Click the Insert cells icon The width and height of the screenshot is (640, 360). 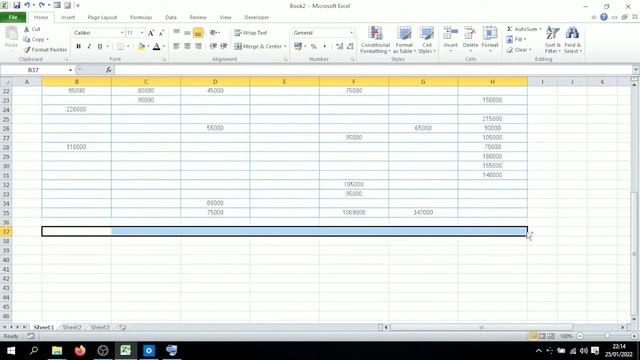[451, 33]
